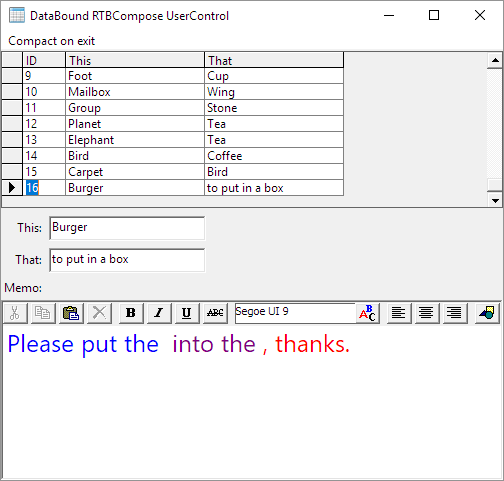Select the cell 'Wing'

coord(274,92)
